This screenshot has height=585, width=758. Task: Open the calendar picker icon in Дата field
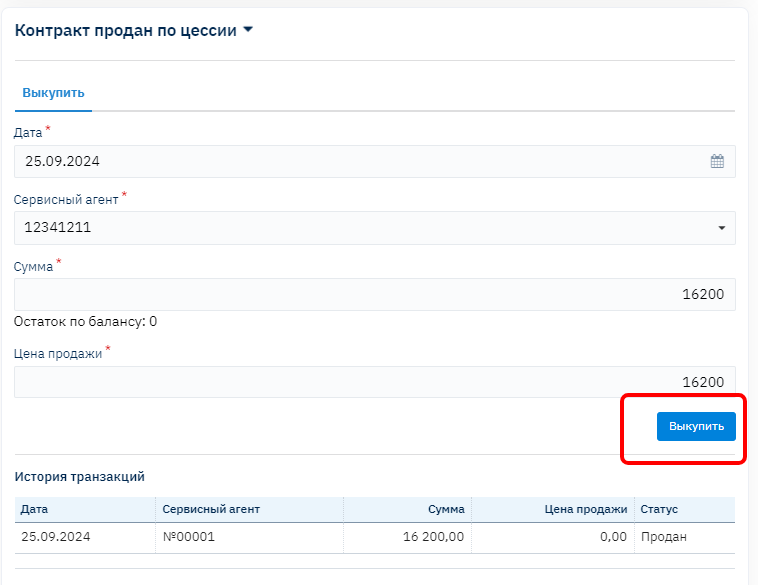717,161
